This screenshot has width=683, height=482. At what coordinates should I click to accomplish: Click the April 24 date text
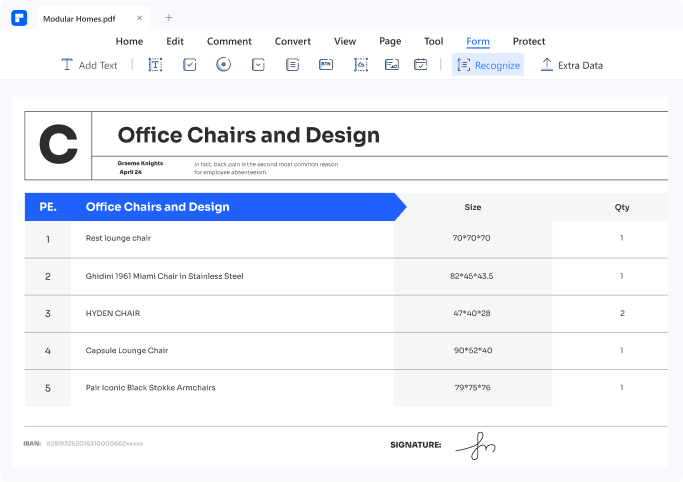[130, 172]
